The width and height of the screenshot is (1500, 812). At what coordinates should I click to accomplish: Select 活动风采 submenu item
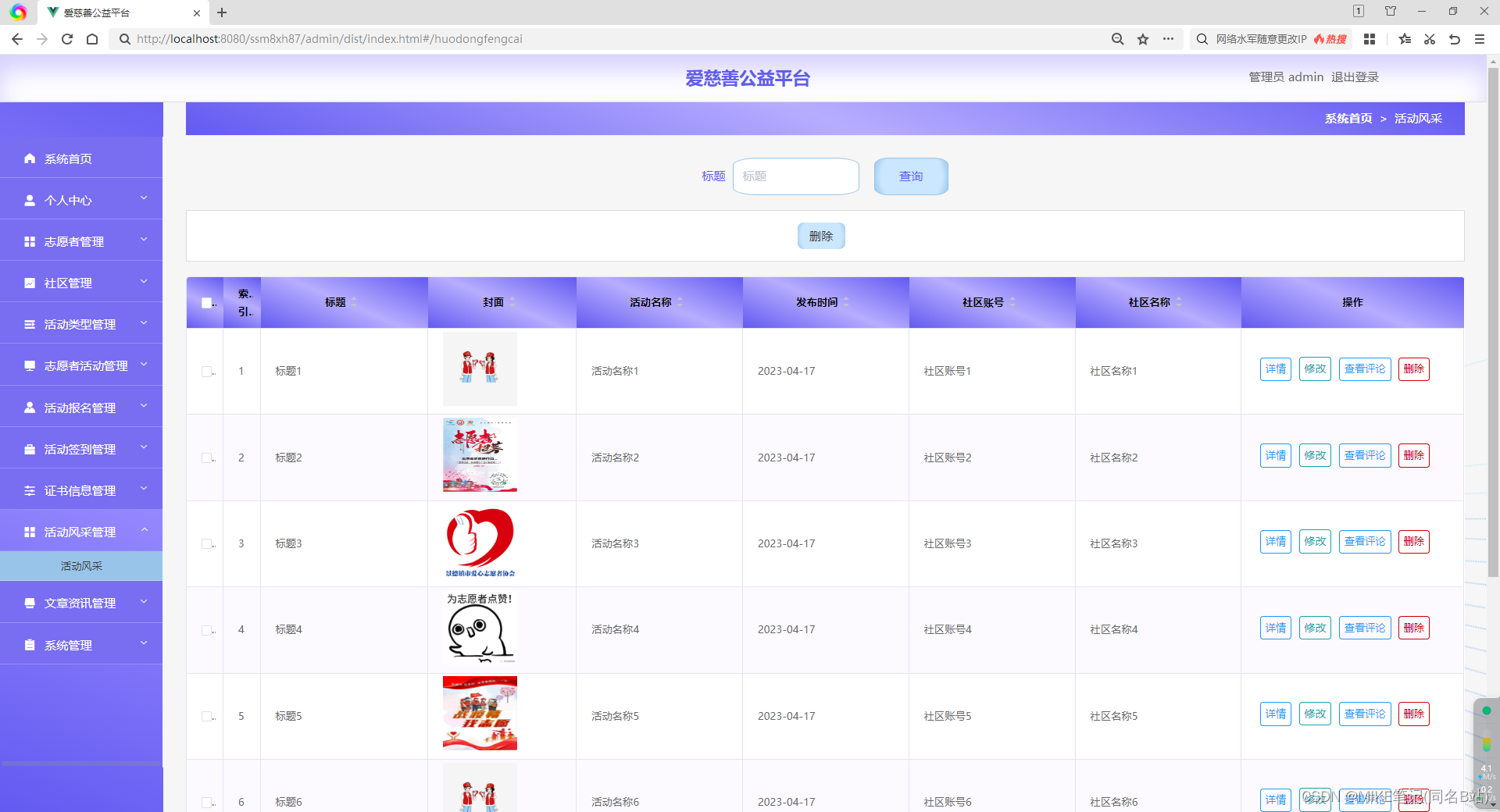click(81, 566)
